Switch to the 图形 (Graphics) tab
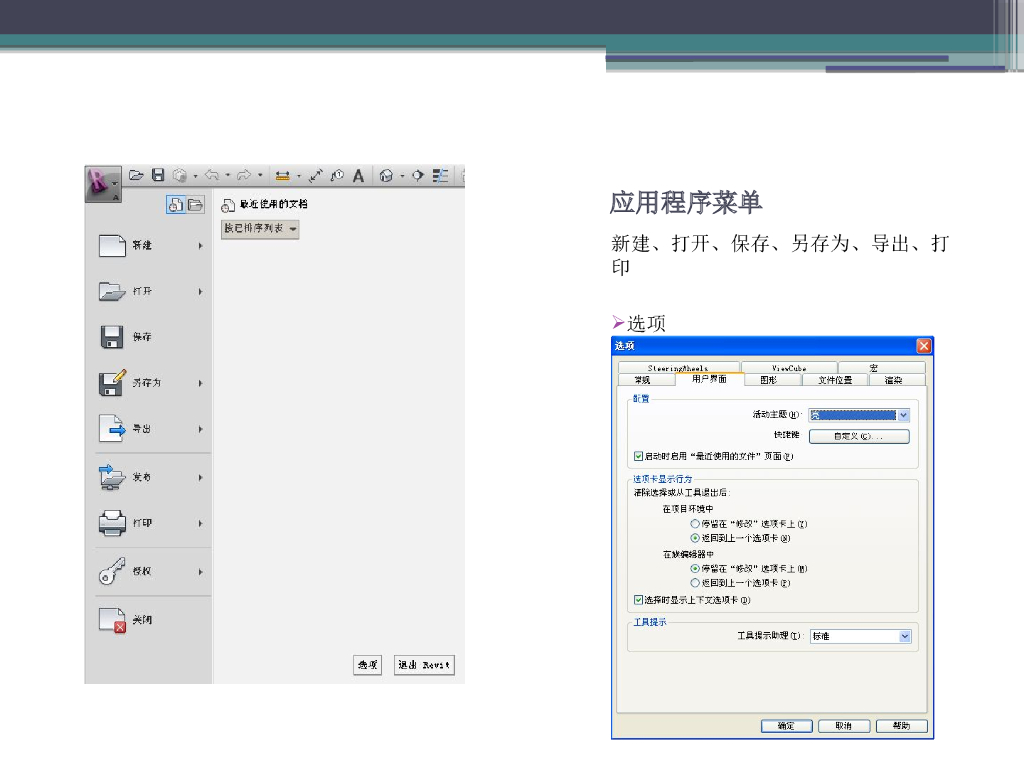This screenshot has height=768, width=1024. [x=768, y=380]
